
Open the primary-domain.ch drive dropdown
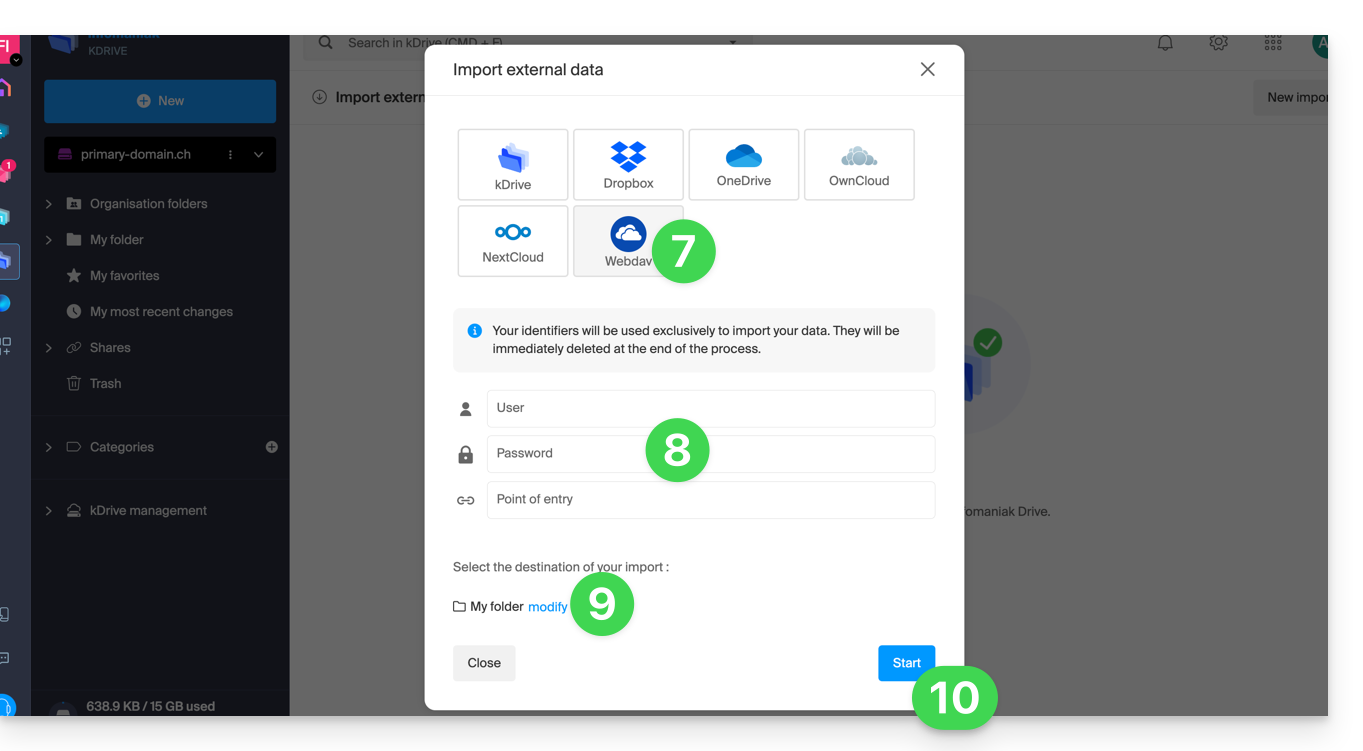(258, 155)
